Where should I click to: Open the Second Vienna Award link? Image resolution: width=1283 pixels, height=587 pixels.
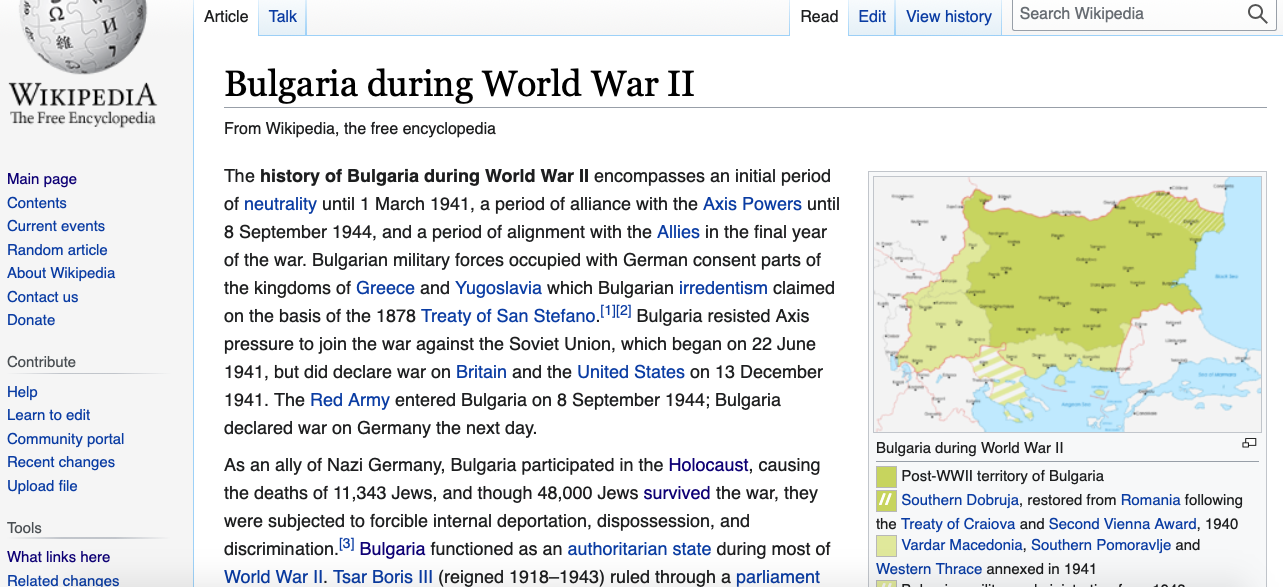point(1122,524)
